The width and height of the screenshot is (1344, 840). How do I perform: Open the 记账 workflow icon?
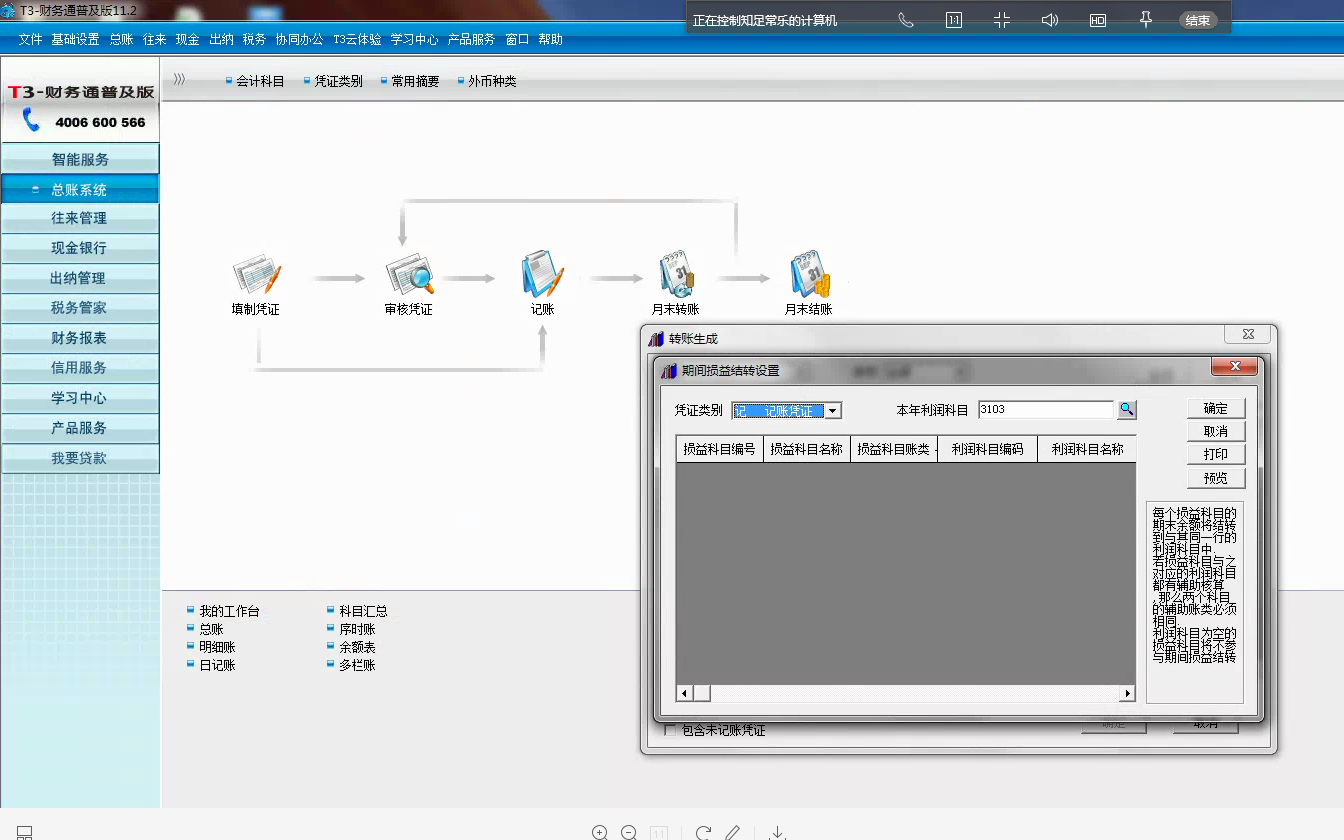click(542, 274)
